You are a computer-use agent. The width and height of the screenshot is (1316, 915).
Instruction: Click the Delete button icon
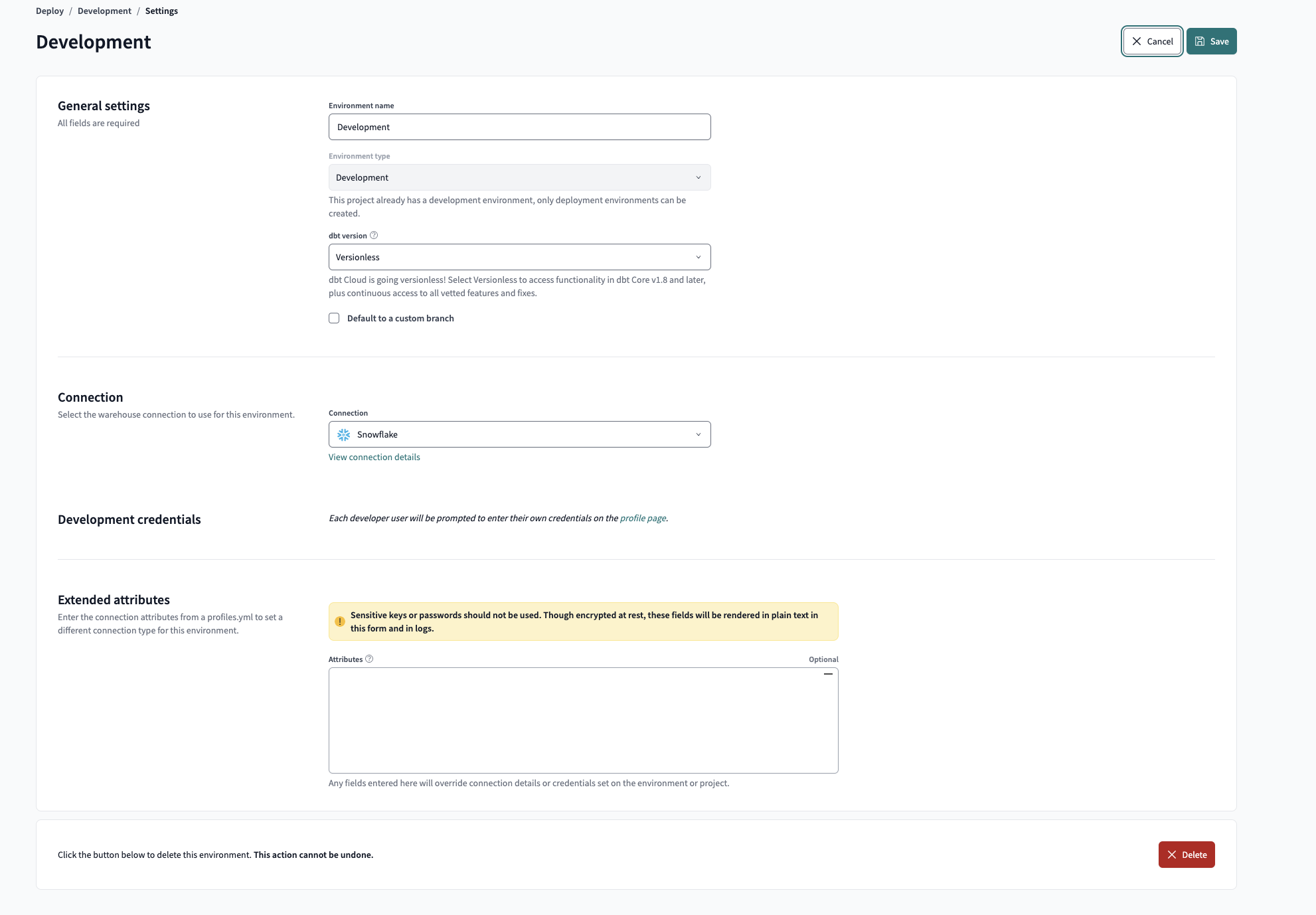coord(1172,854)
